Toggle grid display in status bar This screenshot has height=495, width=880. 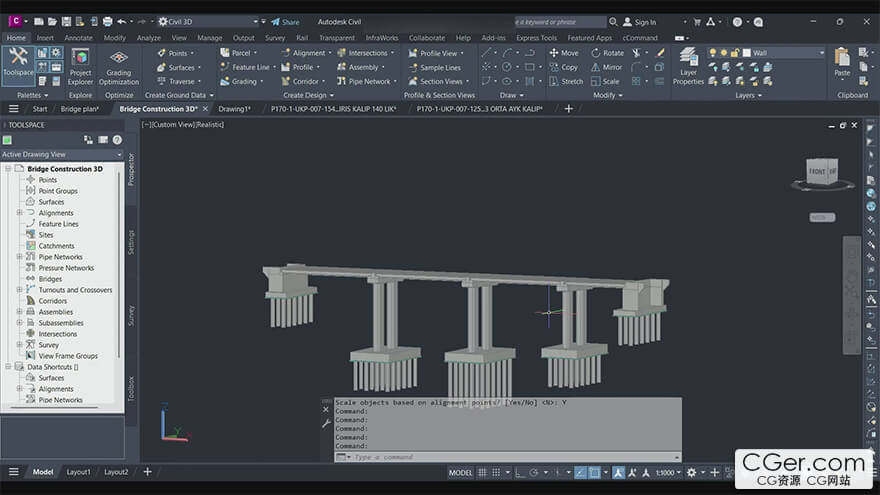click(x=482, y=473)
